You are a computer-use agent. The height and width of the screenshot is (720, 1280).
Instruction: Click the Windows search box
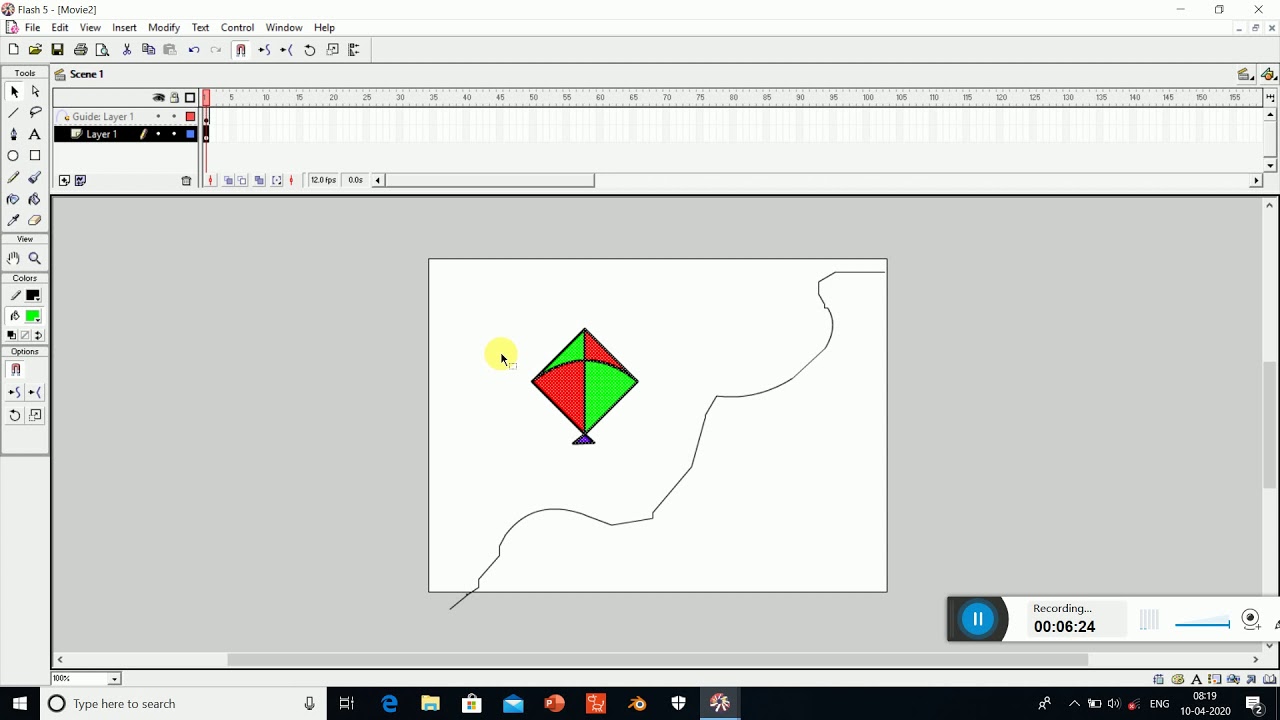(185, 704)
